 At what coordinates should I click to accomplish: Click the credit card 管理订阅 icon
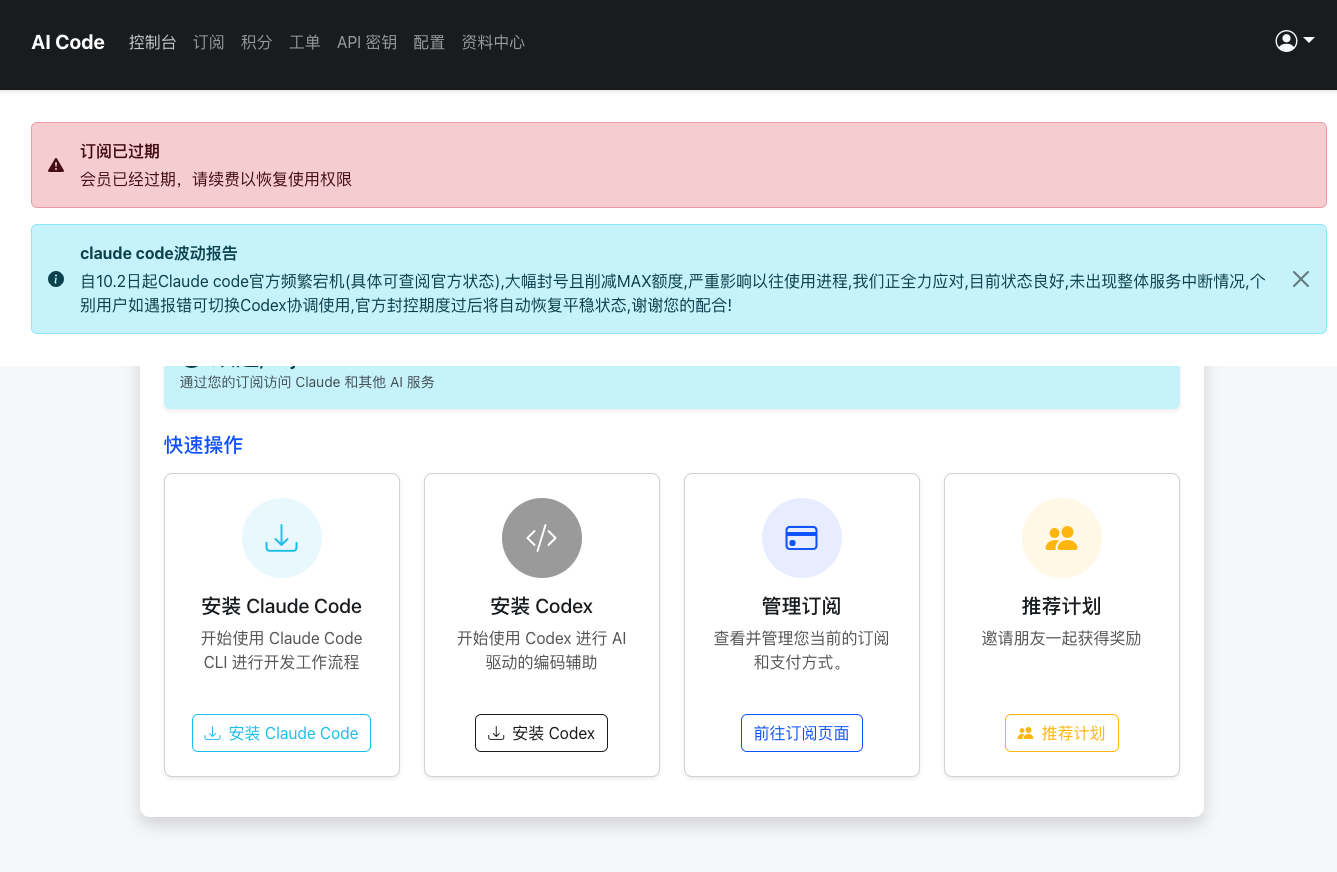pos(801,538)
